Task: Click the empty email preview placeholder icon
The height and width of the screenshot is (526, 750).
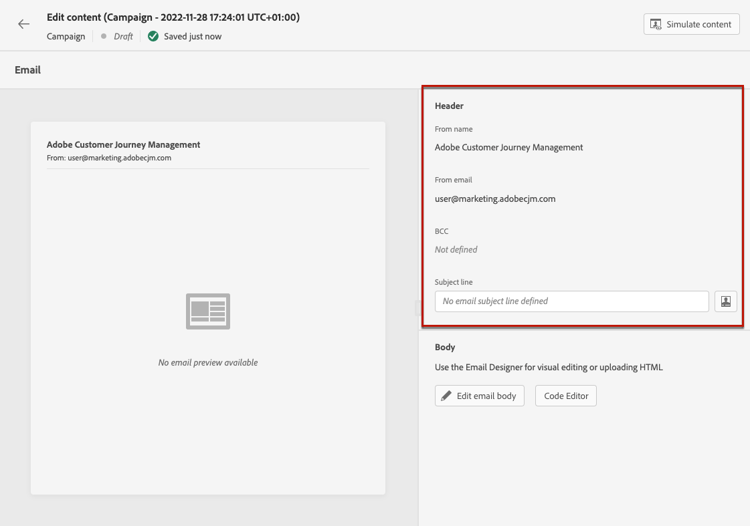Action: coord(208,311)
